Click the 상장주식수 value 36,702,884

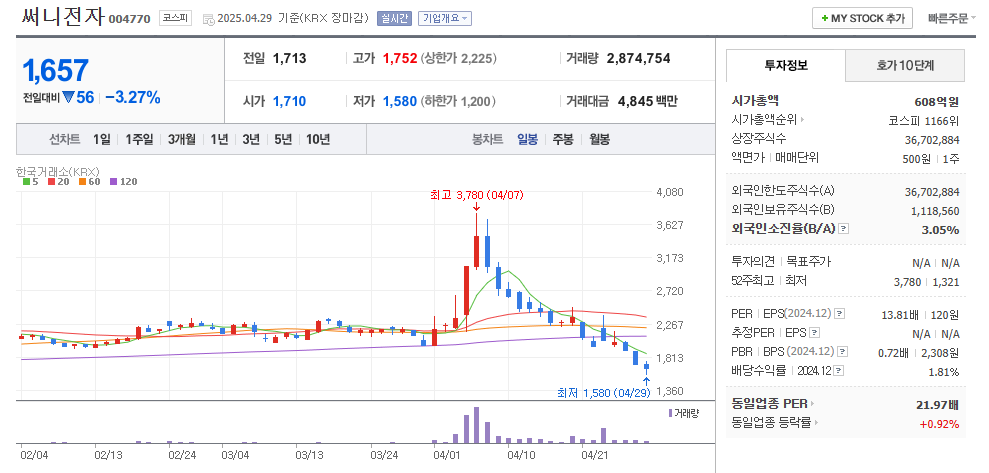pyautogui.click(x=932, y=139)
